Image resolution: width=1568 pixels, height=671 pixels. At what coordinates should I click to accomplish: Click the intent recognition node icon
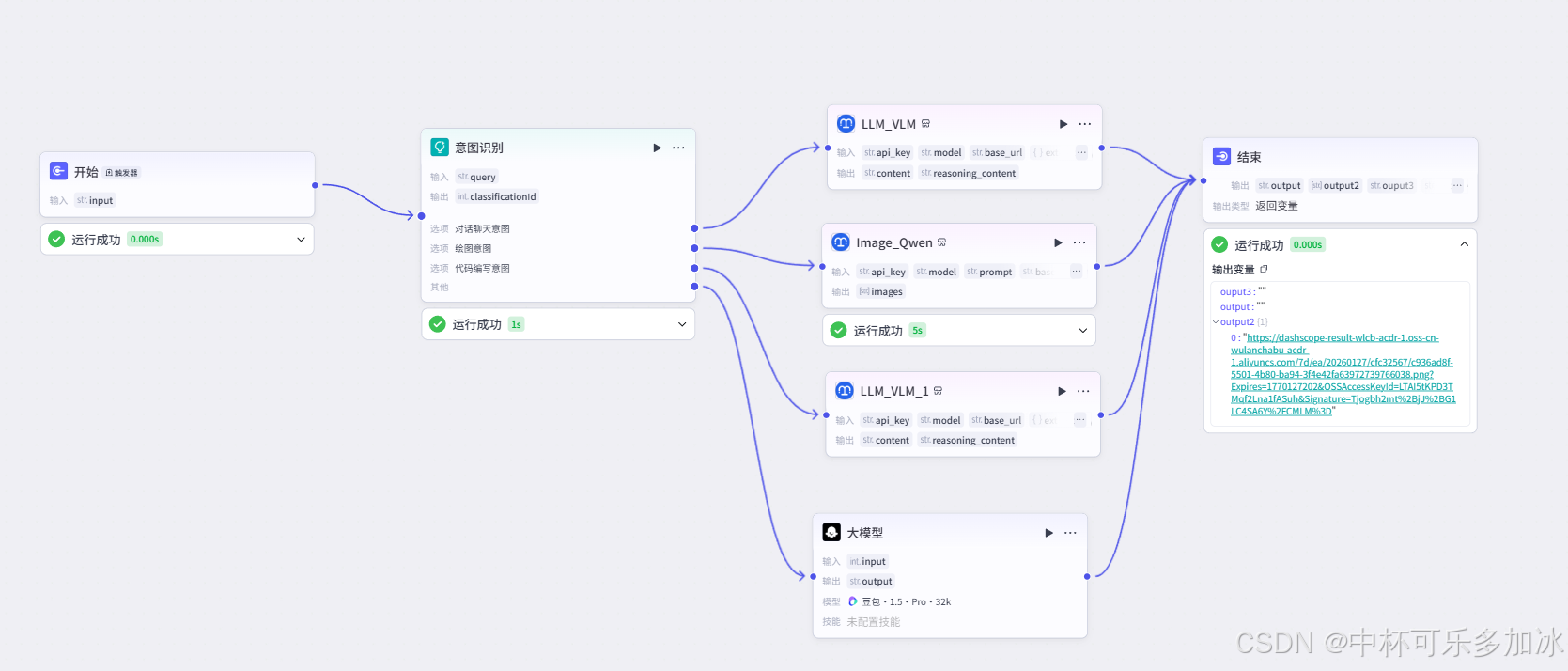click(439, 148)
